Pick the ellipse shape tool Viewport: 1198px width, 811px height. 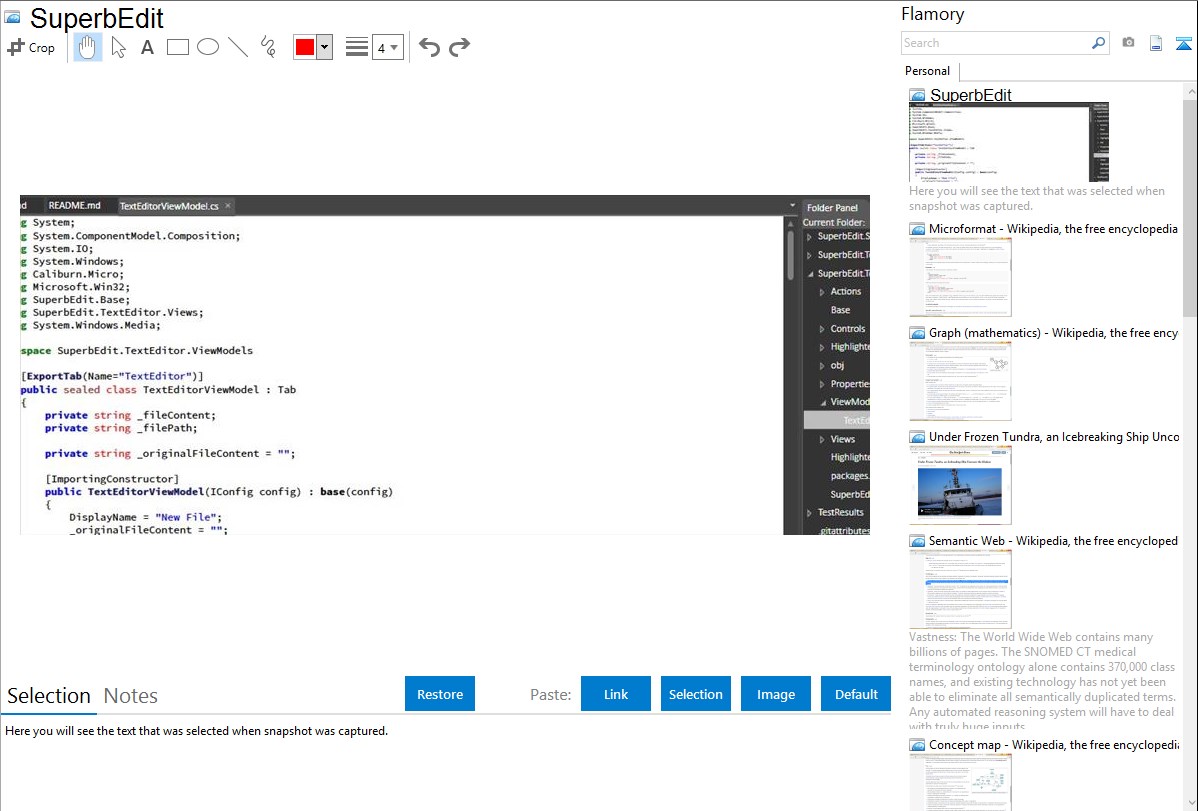[x=208, y=47]
